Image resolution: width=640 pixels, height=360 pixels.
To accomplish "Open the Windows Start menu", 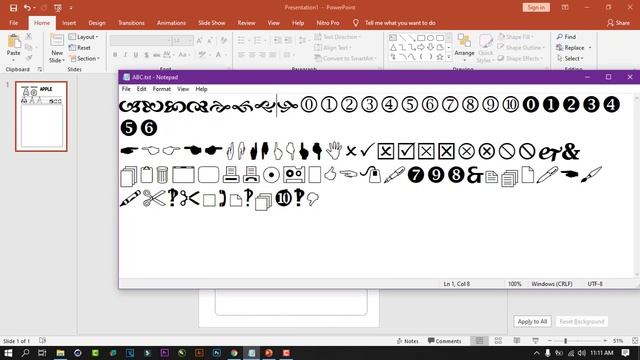I will (x=8, y=353).
